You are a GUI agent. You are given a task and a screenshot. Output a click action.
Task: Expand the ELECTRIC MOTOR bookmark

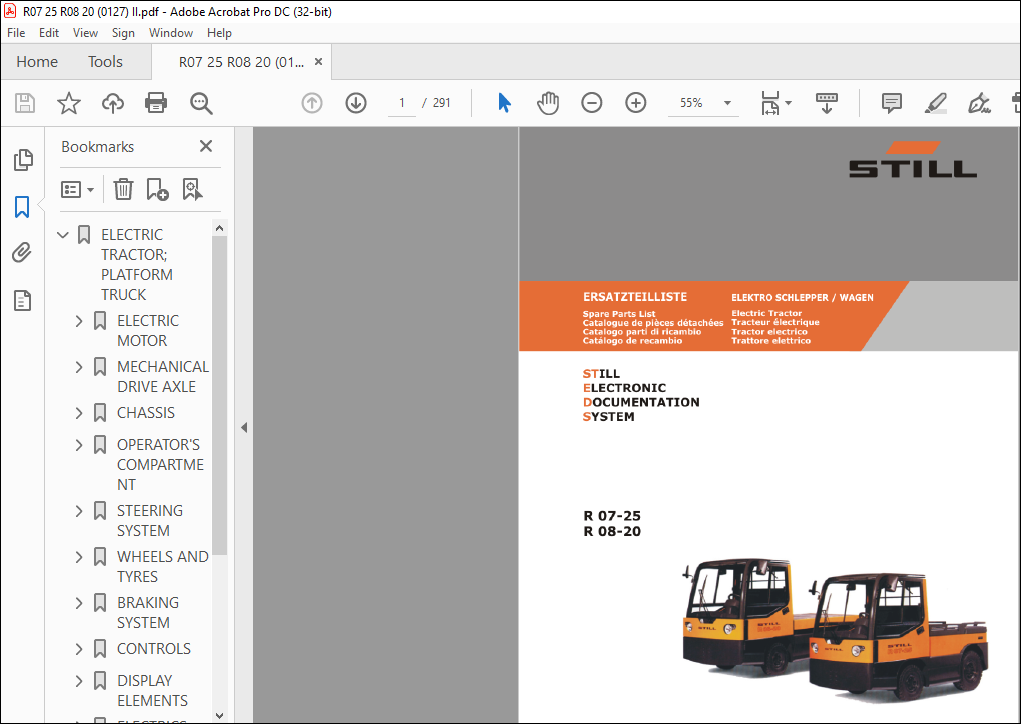[x=79, y=321]
